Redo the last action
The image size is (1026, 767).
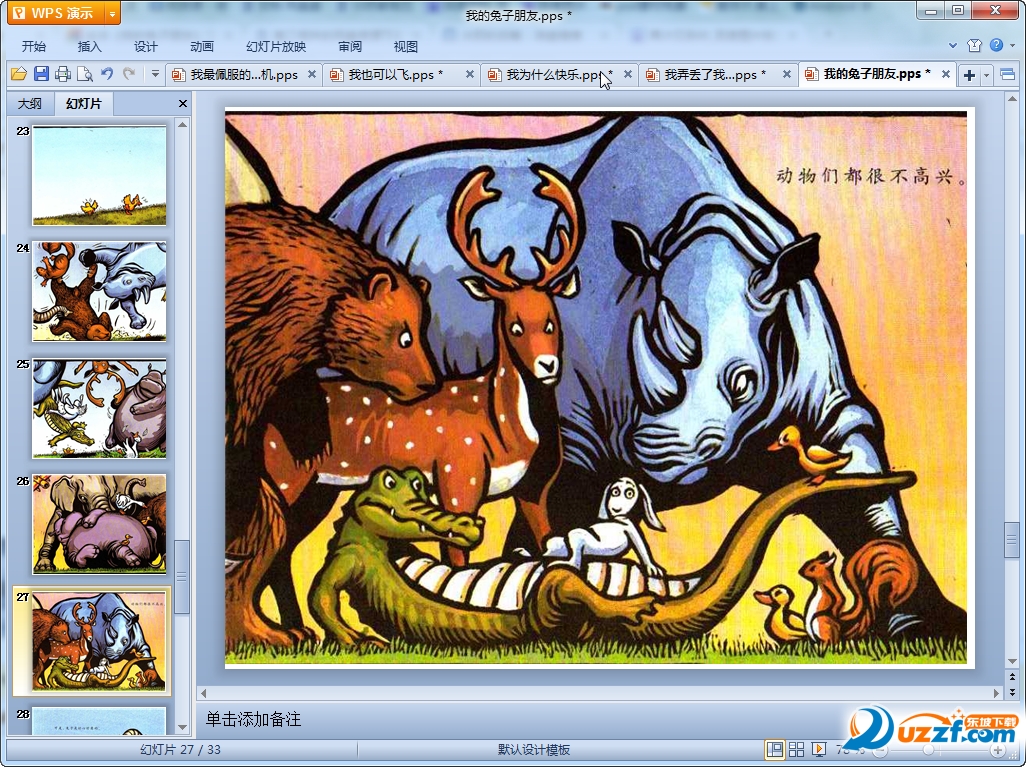(x=129, y=74)
